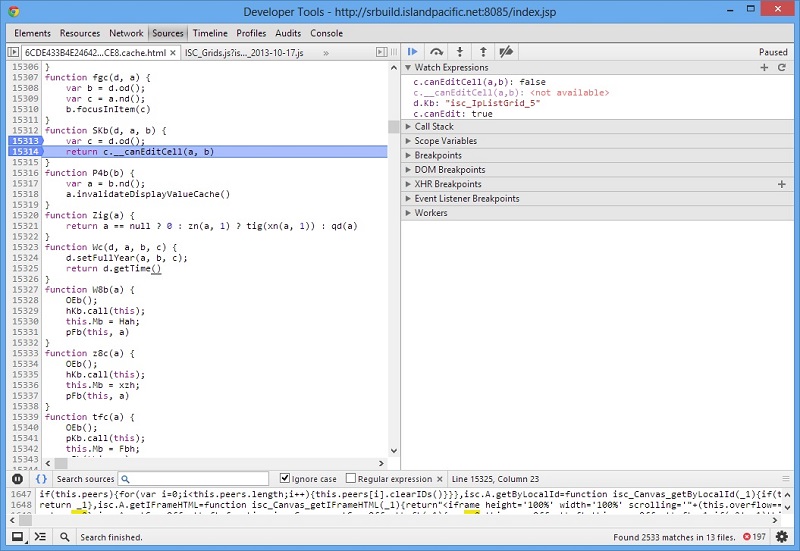Step into next function call
The height and width of the screenshot is (551, 800).
click(x=460, y=52)
